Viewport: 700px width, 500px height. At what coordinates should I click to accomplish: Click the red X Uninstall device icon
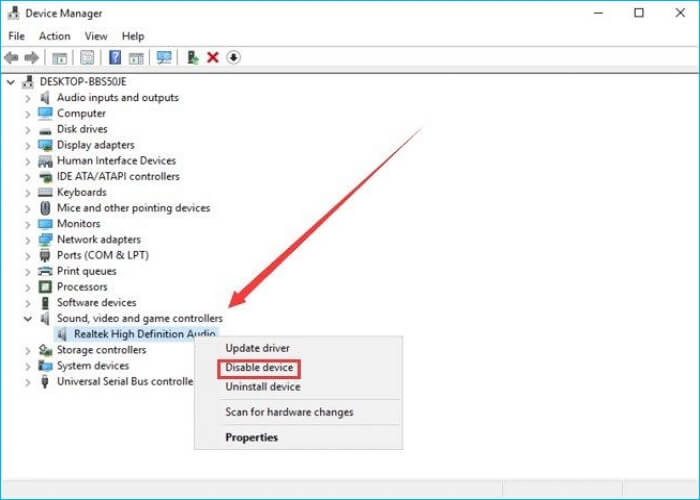(213, 58)
